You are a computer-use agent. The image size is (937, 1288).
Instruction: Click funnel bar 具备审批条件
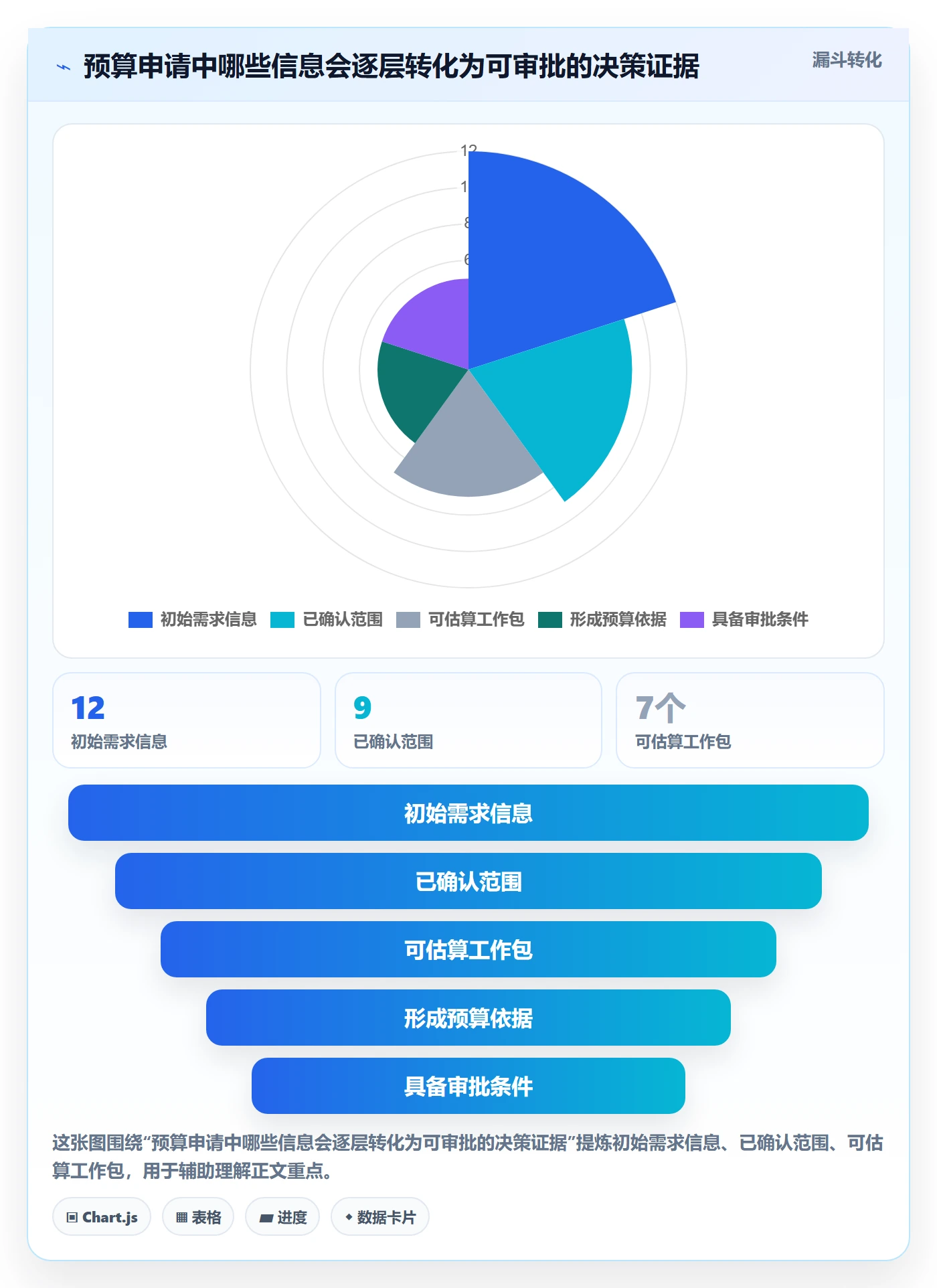coord(468,1086)
